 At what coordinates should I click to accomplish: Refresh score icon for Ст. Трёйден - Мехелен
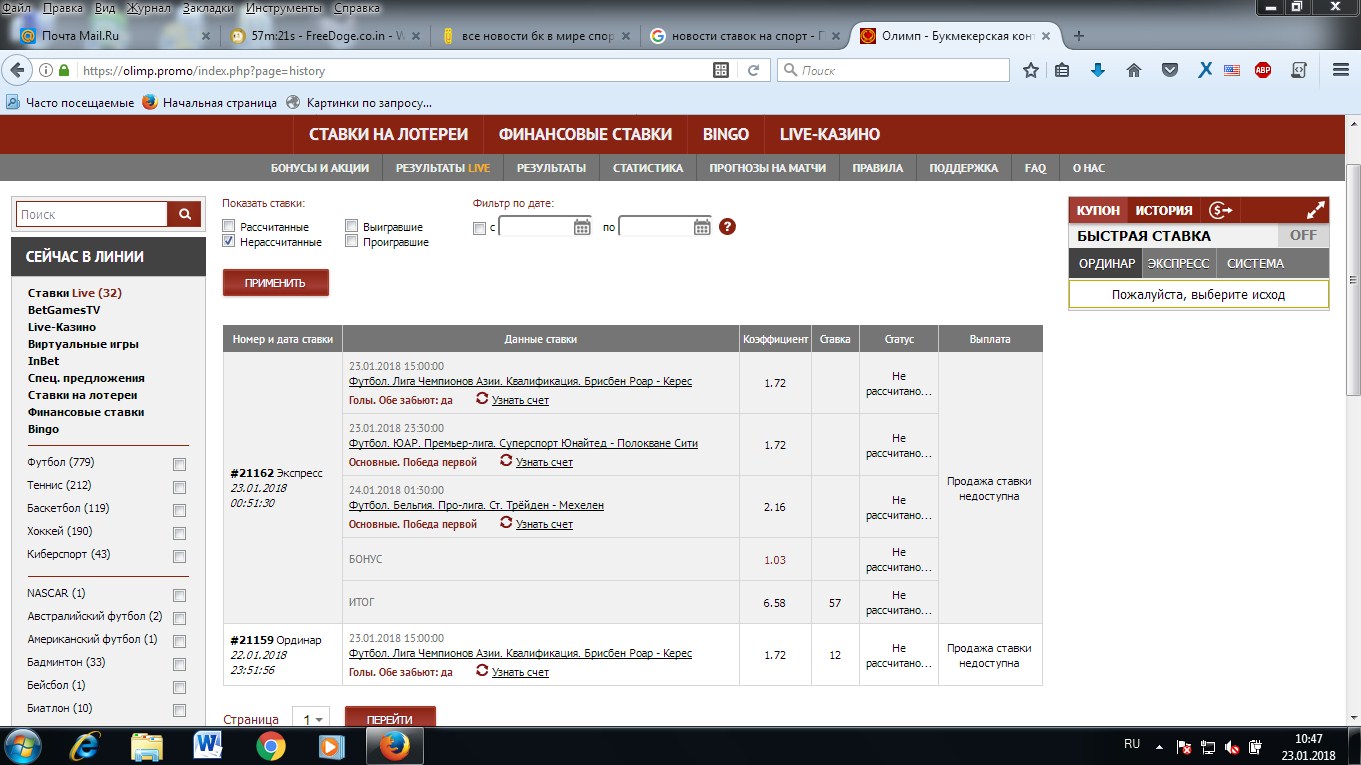pyautogui.click(x=506, y=523)
